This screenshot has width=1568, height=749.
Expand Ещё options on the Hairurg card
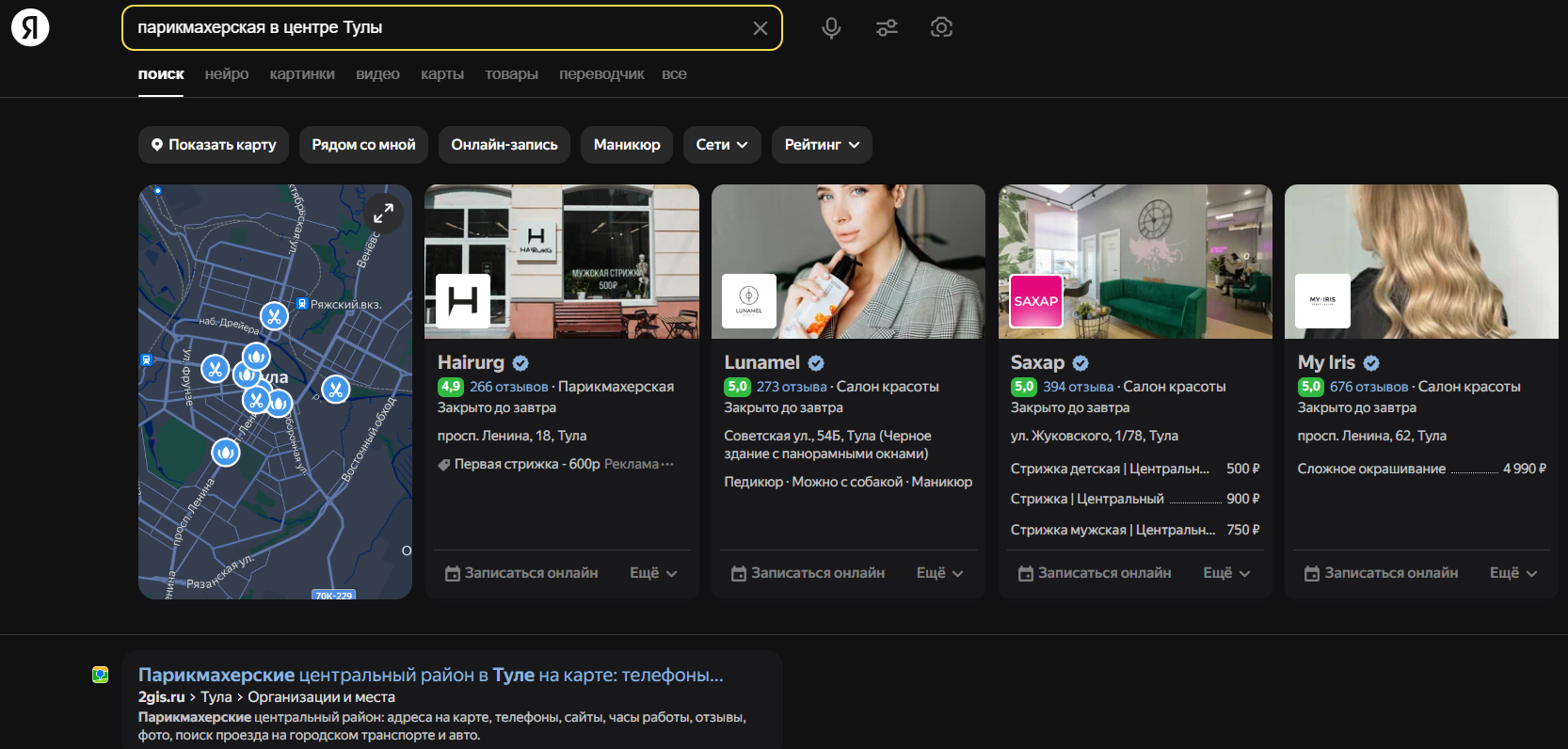pyautogui.click(x=653, y=573)
